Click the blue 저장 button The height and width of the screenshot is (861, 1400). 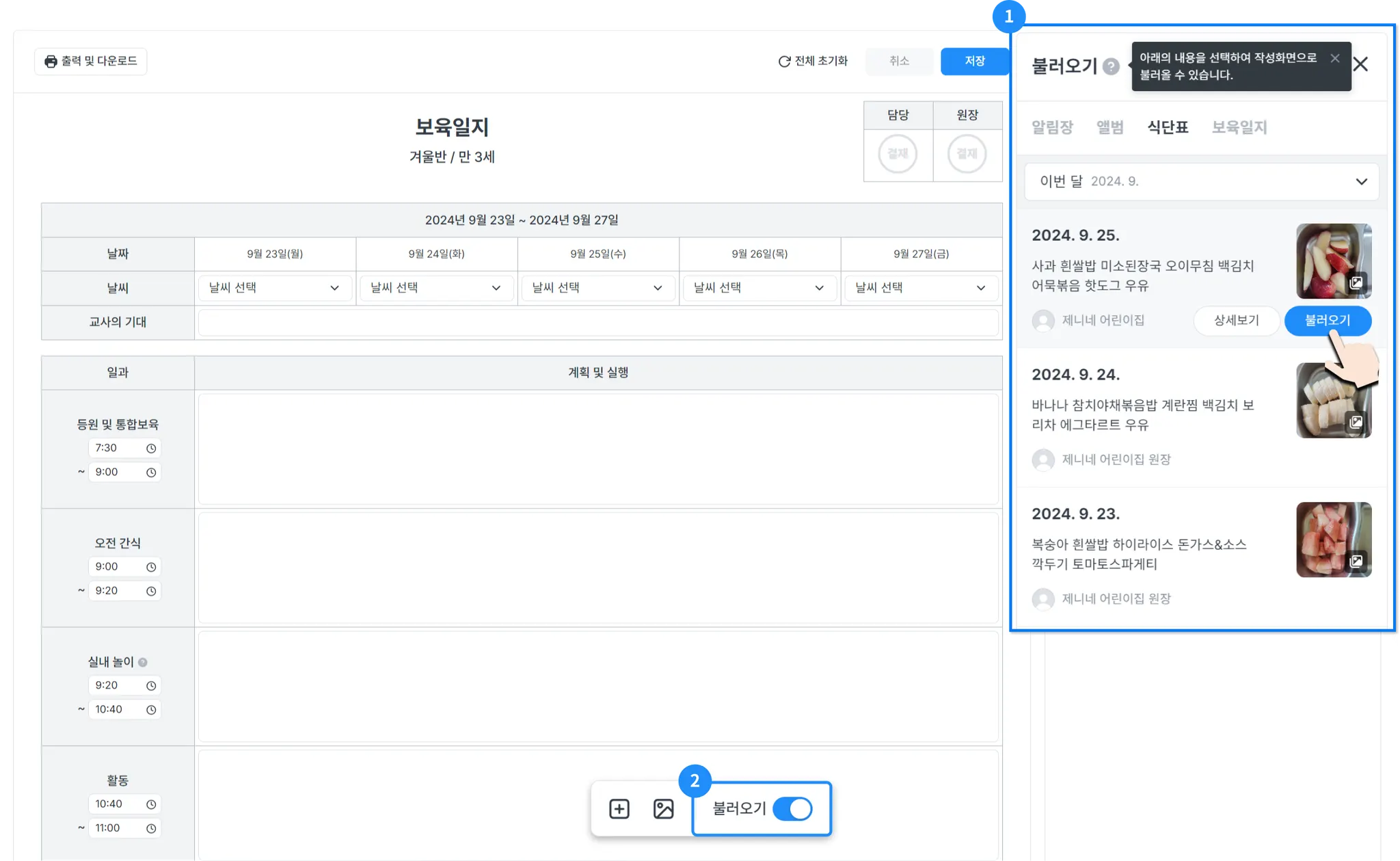pyautogui.click(x=974, y=62)
